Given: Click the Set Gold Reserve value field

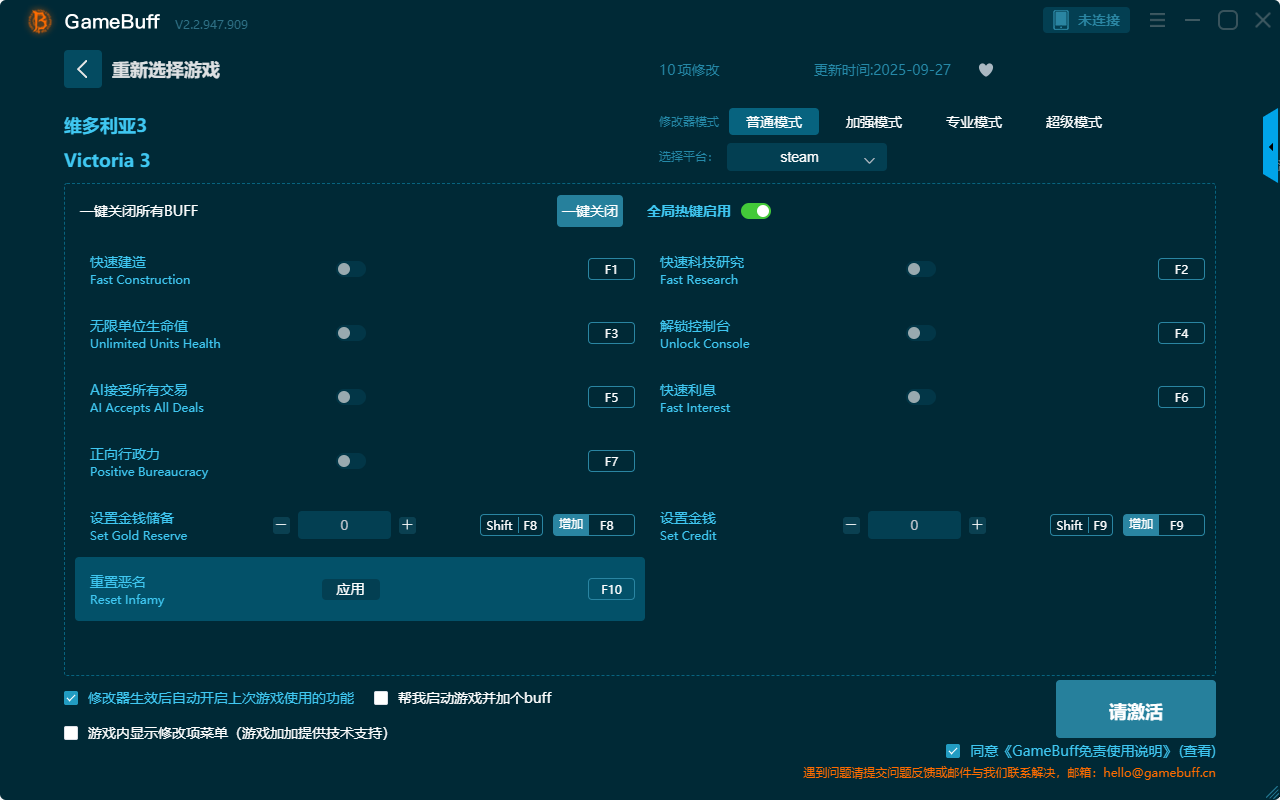Looking at the screenshot, I should tap(344, 525).
